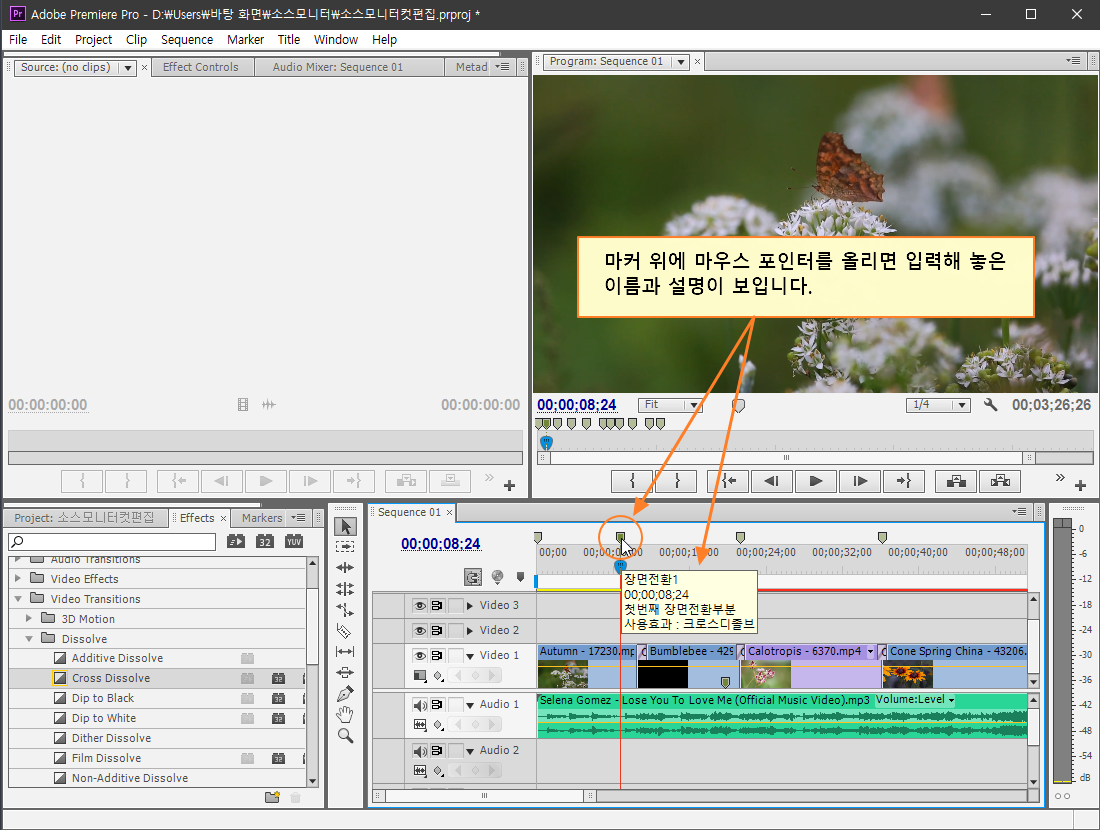The image size is (1100, 830).
Task: Select the Slide tool
Action: 345,673
